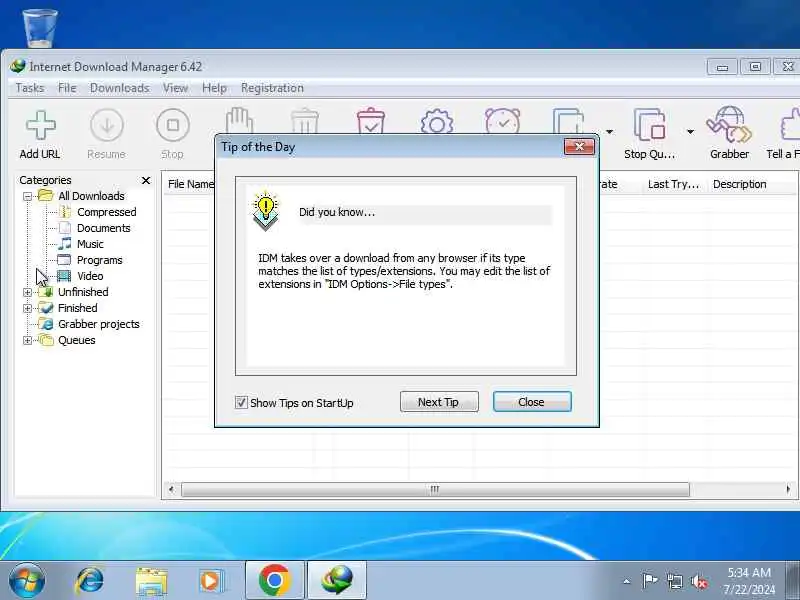Launch Internet Explorer from taskbar
Viewport: 800px width, 600px height.
[x=89, y=580]
